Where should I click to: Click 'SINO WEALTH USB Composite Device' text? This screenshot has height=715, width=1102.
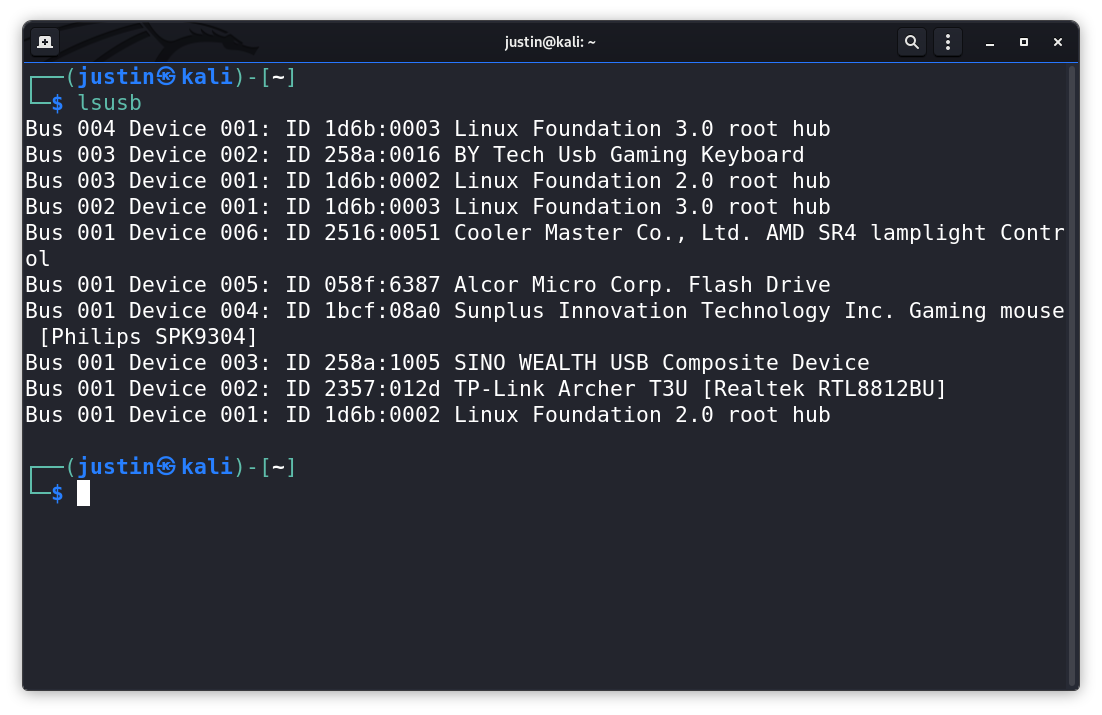(x=662, y=363)
